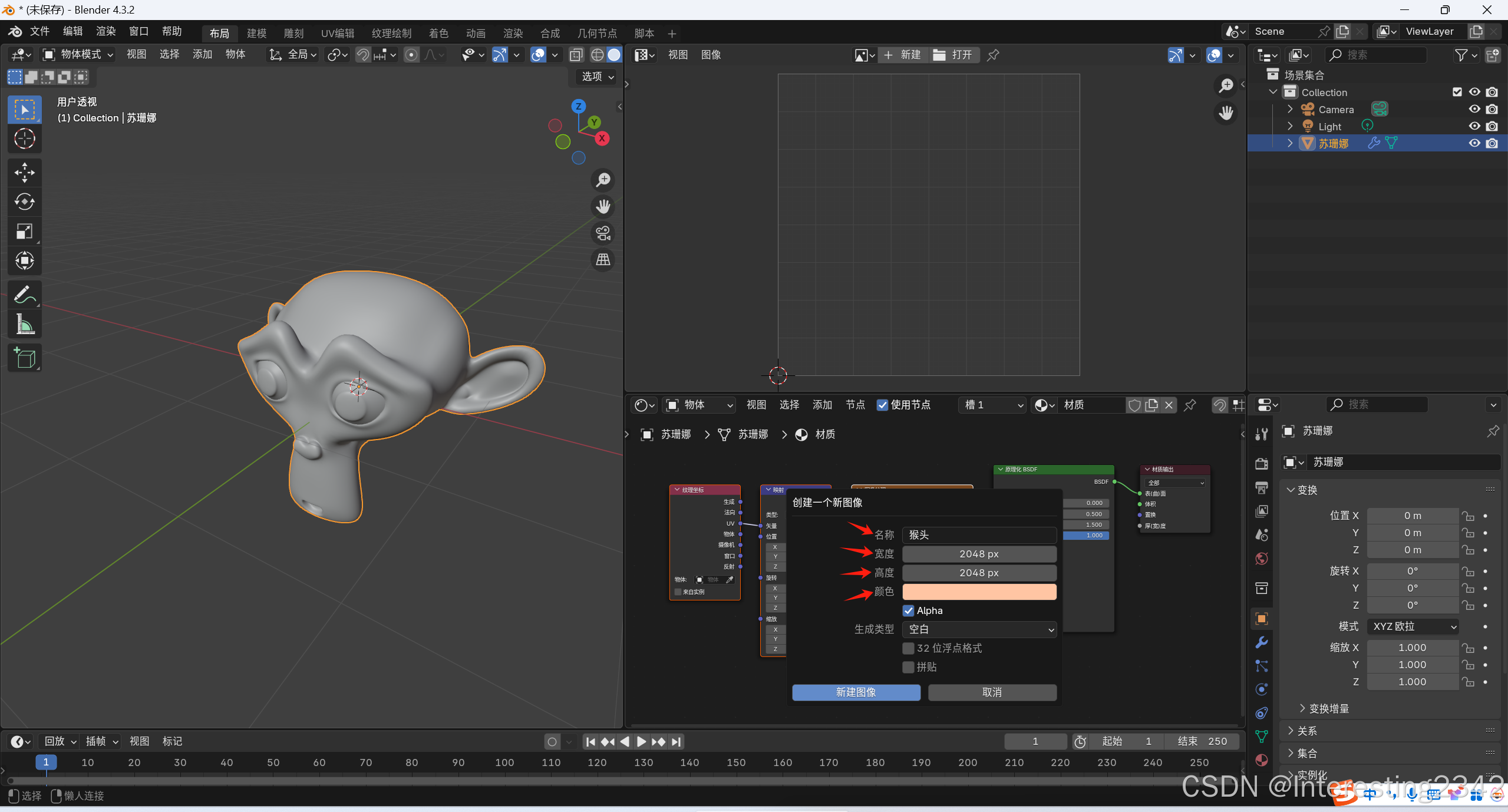Uncheck the Alpha checkbox
The width and height of the screenshot is (1508, 812).
click(908, 610)
